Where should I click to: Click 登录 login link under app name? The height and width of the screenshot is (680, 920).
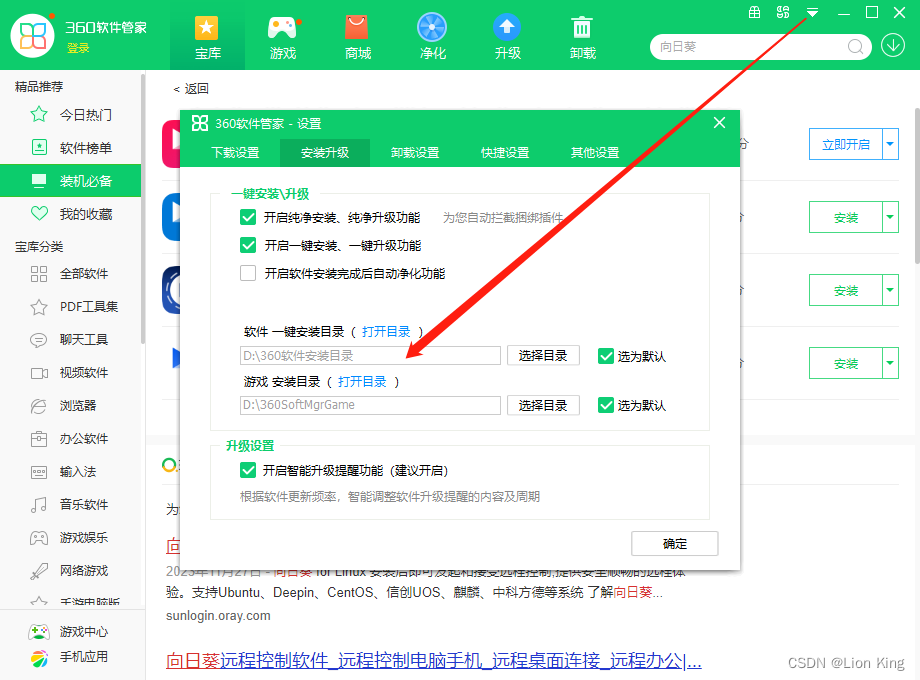tap(78, 48)
